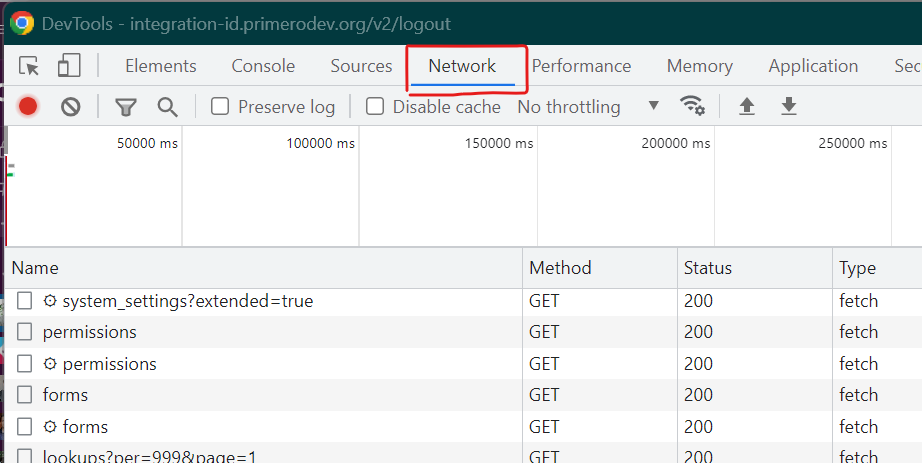Click the 200 status of system_settings row

pos(698,301)
